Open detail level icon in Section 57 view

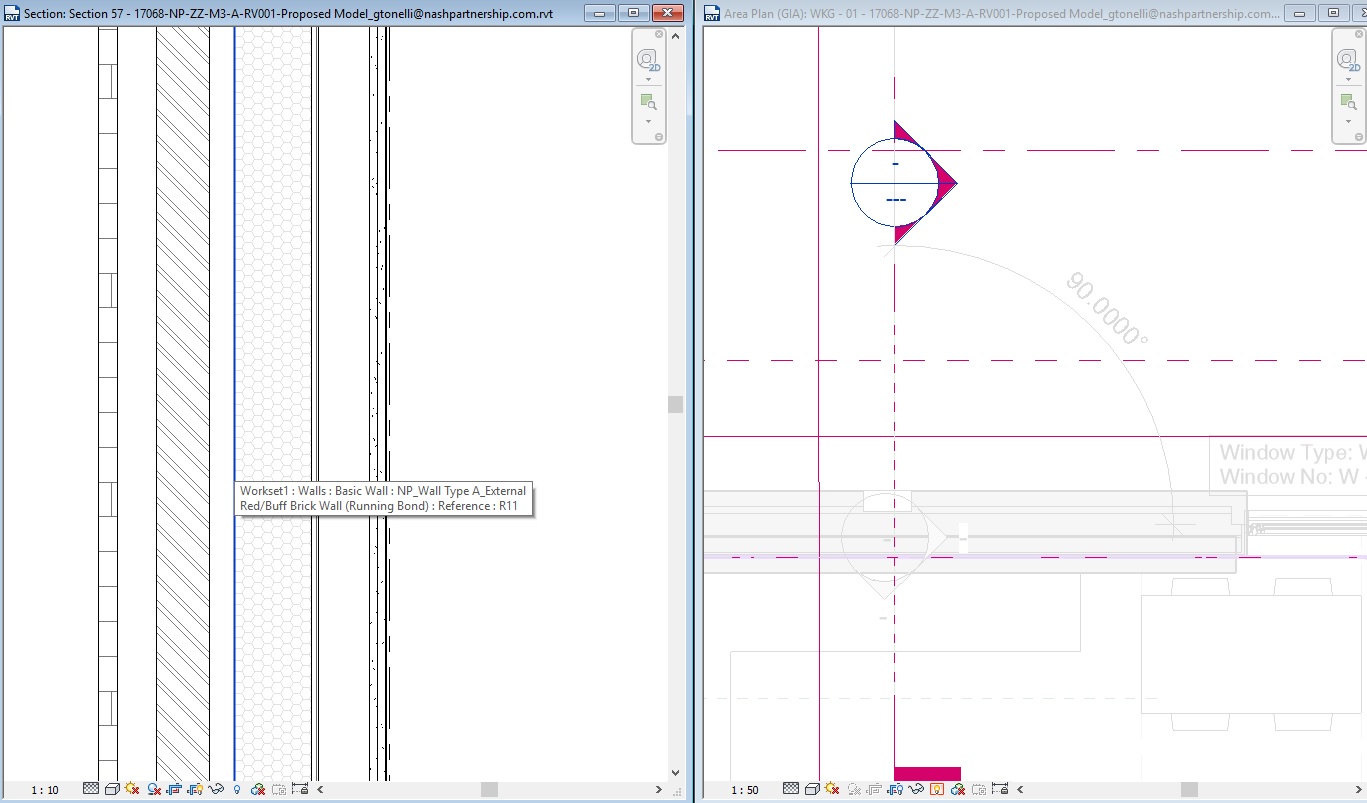click(91, 789)
